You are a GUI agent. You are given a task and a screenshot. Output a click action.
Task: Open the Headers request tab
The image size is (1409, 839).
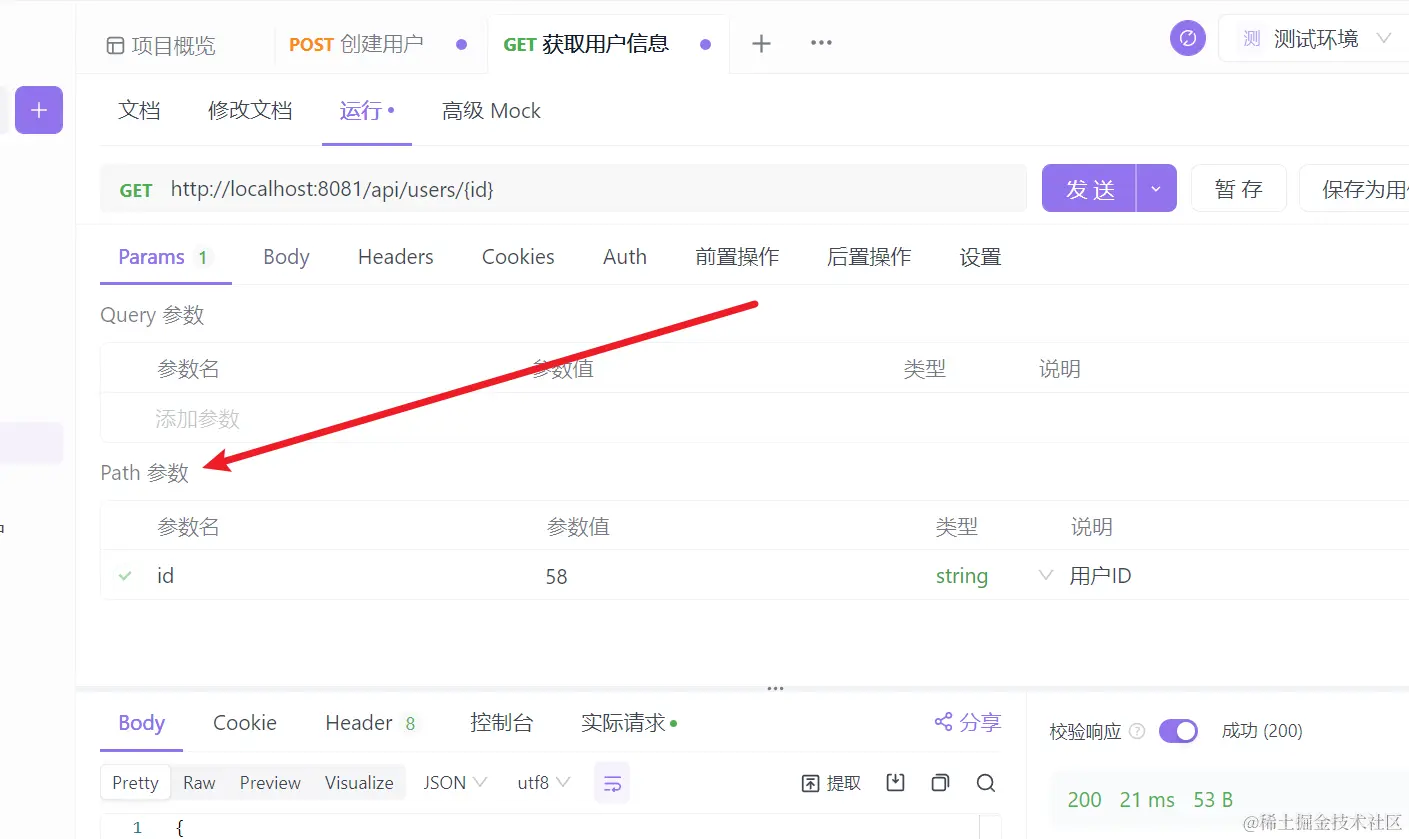click(x=396, y=257)
